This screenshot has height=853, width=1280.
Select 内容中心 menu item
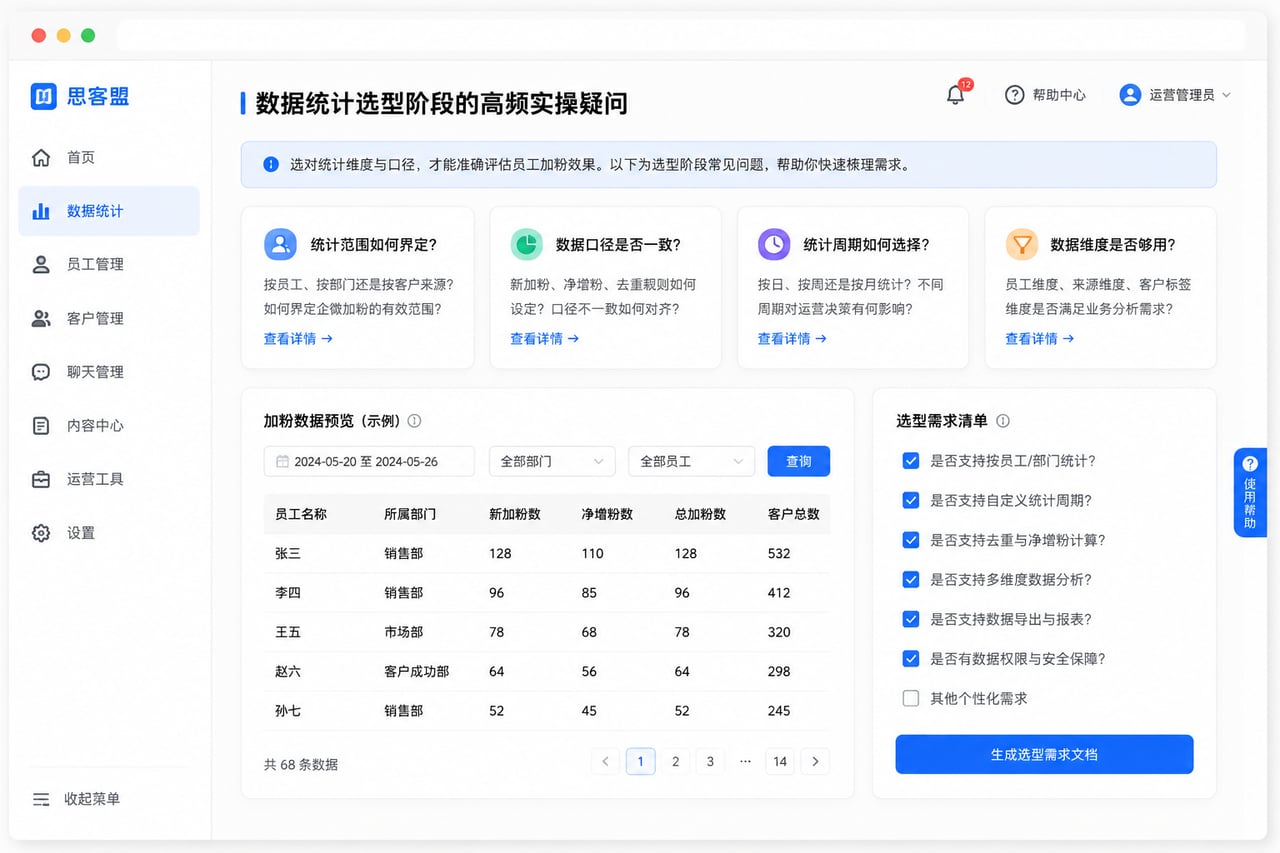pos(109,426)
